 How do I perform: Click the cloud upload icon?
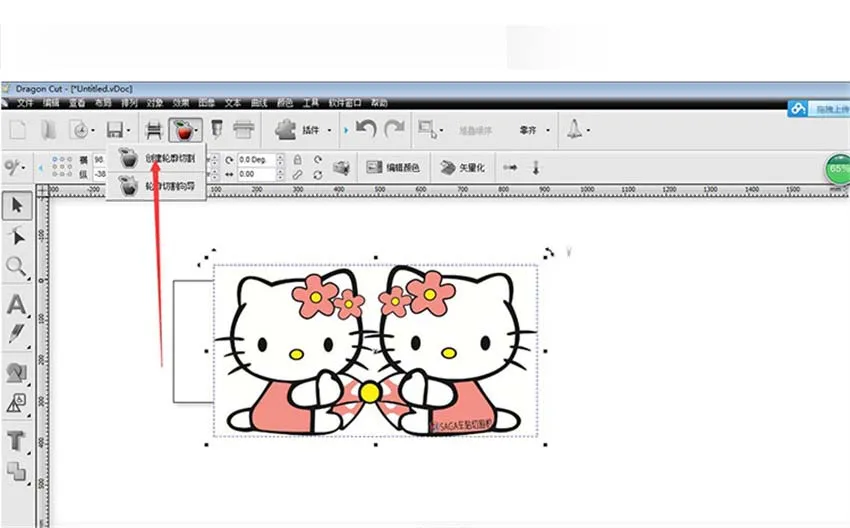797,109
